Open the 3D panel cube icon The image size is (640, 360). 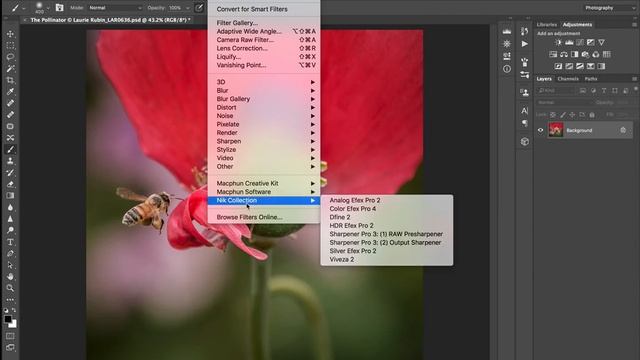tap(525, 142)
